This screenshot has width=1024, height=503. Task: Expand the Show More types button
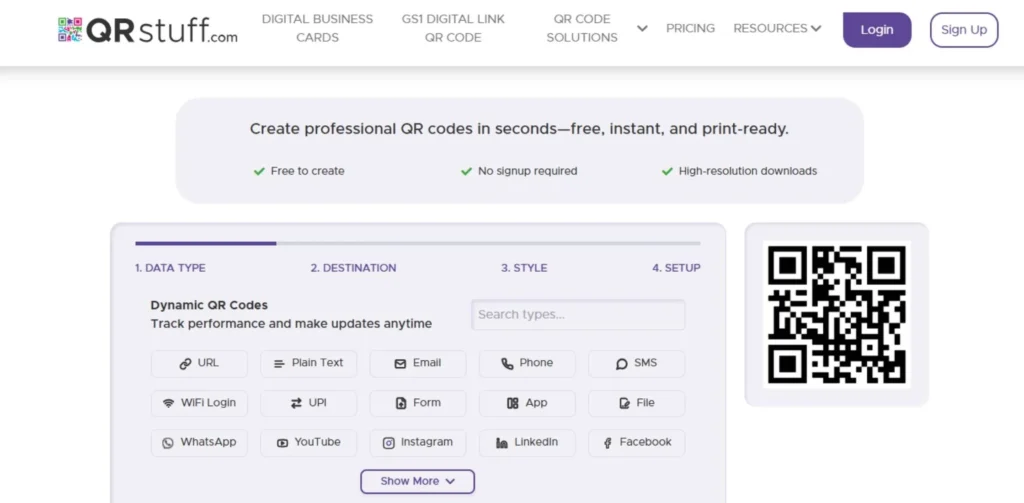417,481
